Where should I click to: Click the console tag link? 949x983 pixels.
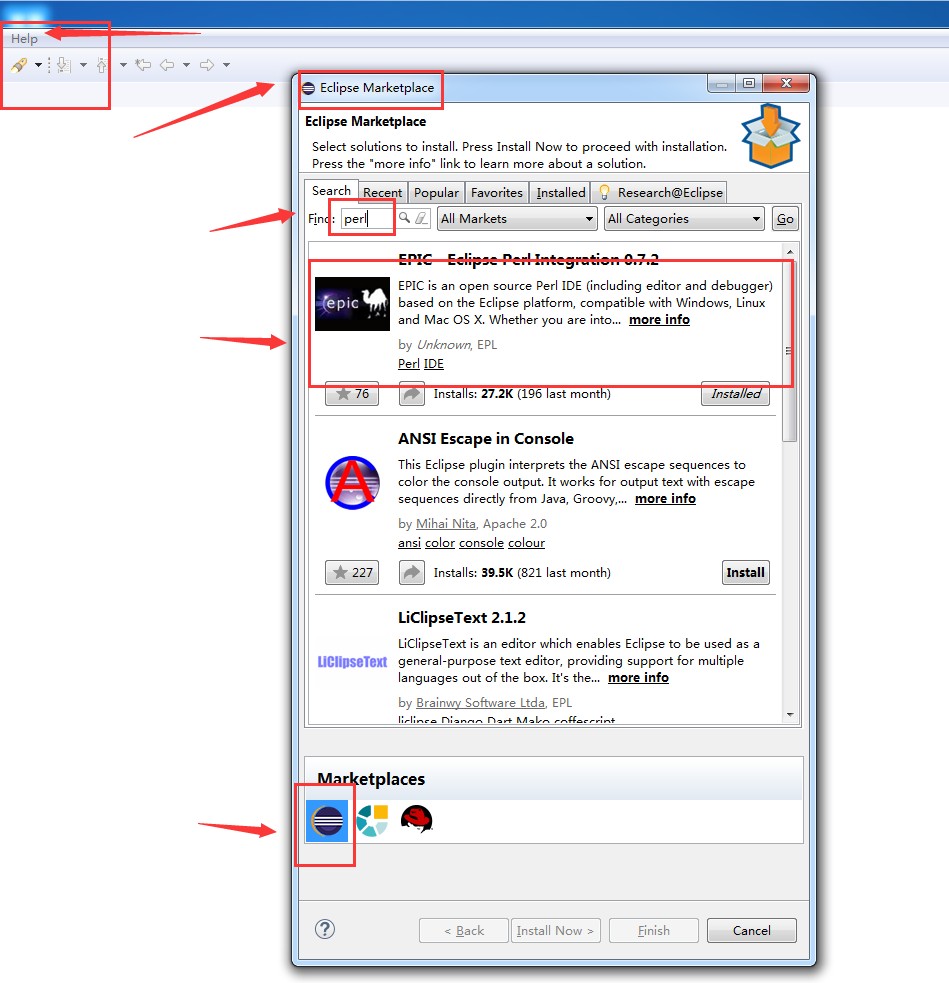point(481,543)
